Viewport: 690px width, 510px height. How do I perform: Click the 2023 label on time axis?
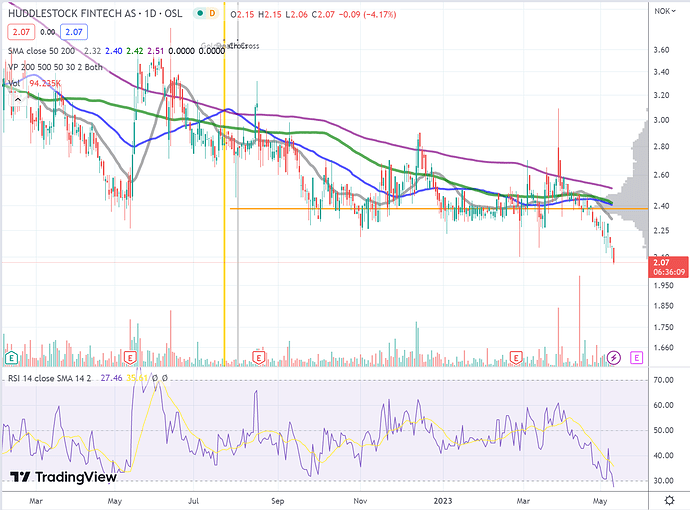pos(443,501)
